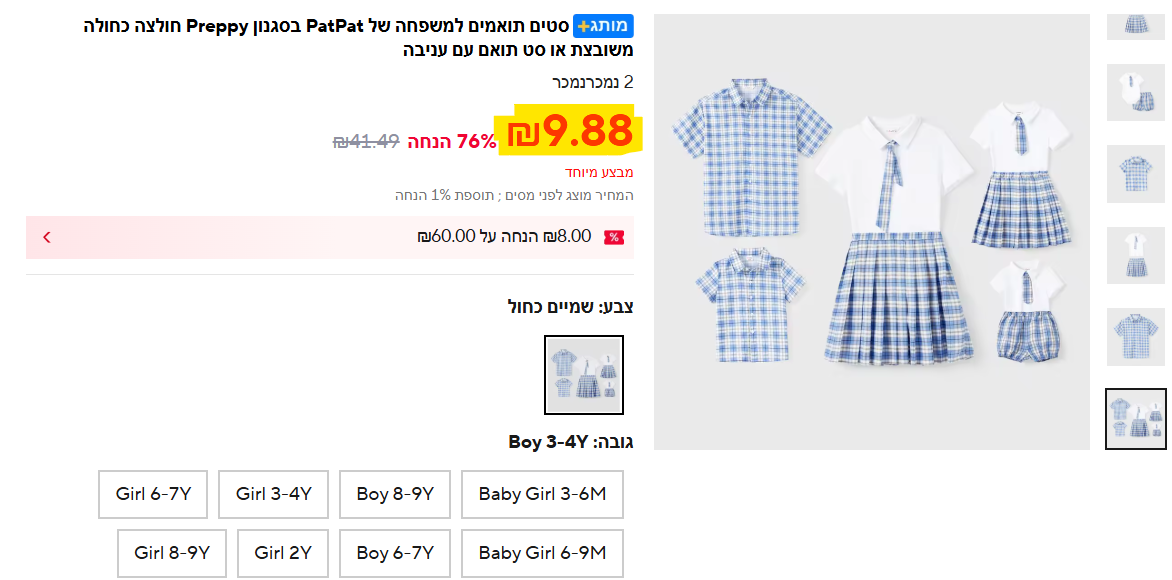Viewport: 1172px width, 580px height.
Task: Select size Baby Girl 6-9M
Action: 542,553
